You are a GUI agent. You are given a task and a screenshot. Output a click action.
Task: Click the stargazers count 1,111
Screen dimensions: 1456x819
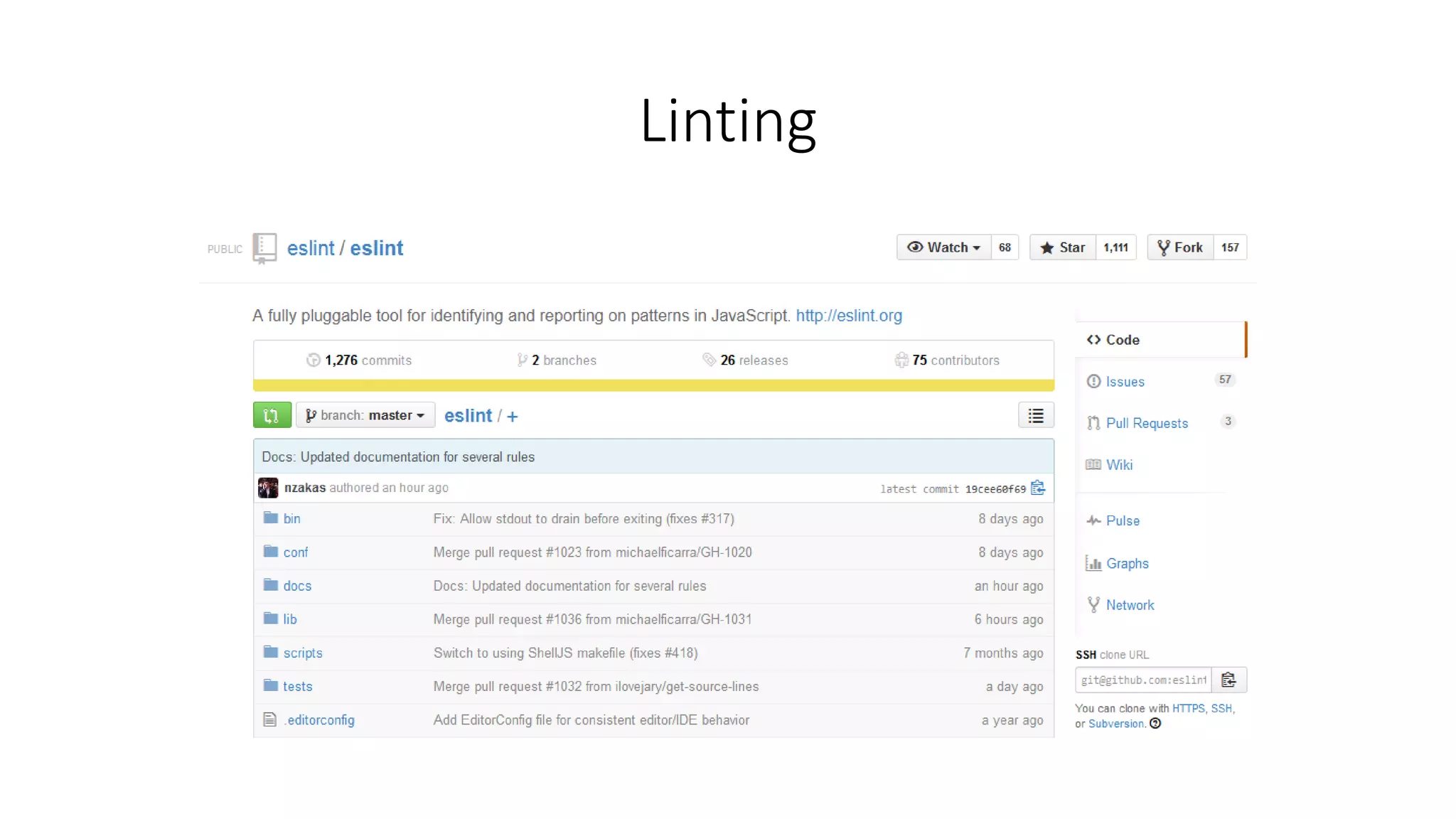pos(1115,247)
